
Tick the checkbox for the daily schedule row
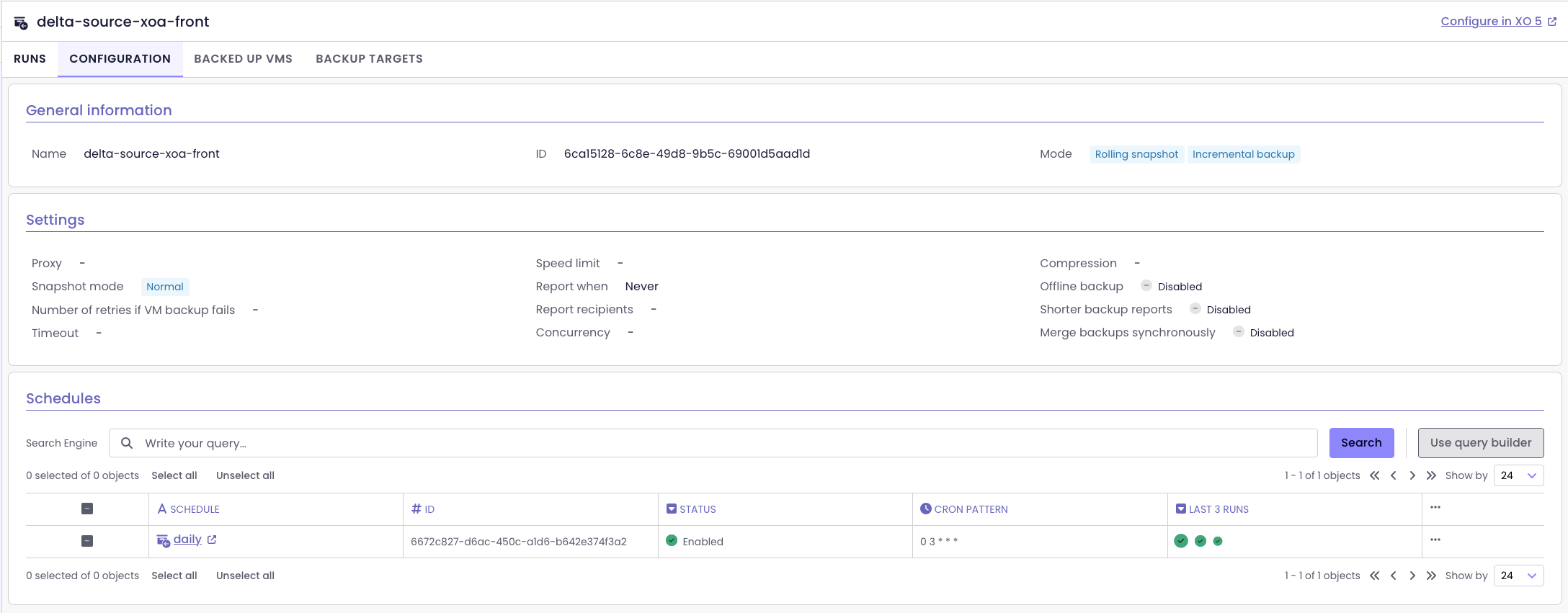pyautogui.click(x=87, y=541)
